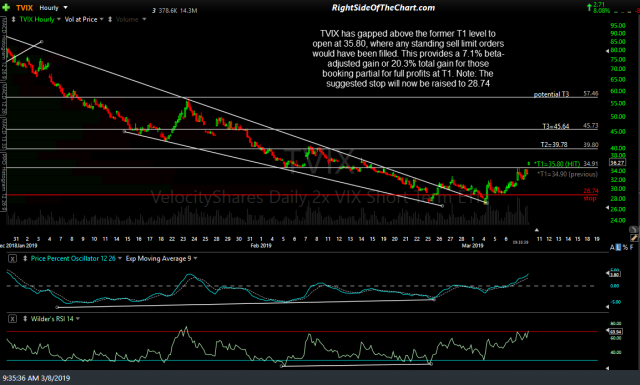This screenshot has height=385, width=640.
Task: Click the small arrow on price axis near 26.00
Action: pos(607,208)
